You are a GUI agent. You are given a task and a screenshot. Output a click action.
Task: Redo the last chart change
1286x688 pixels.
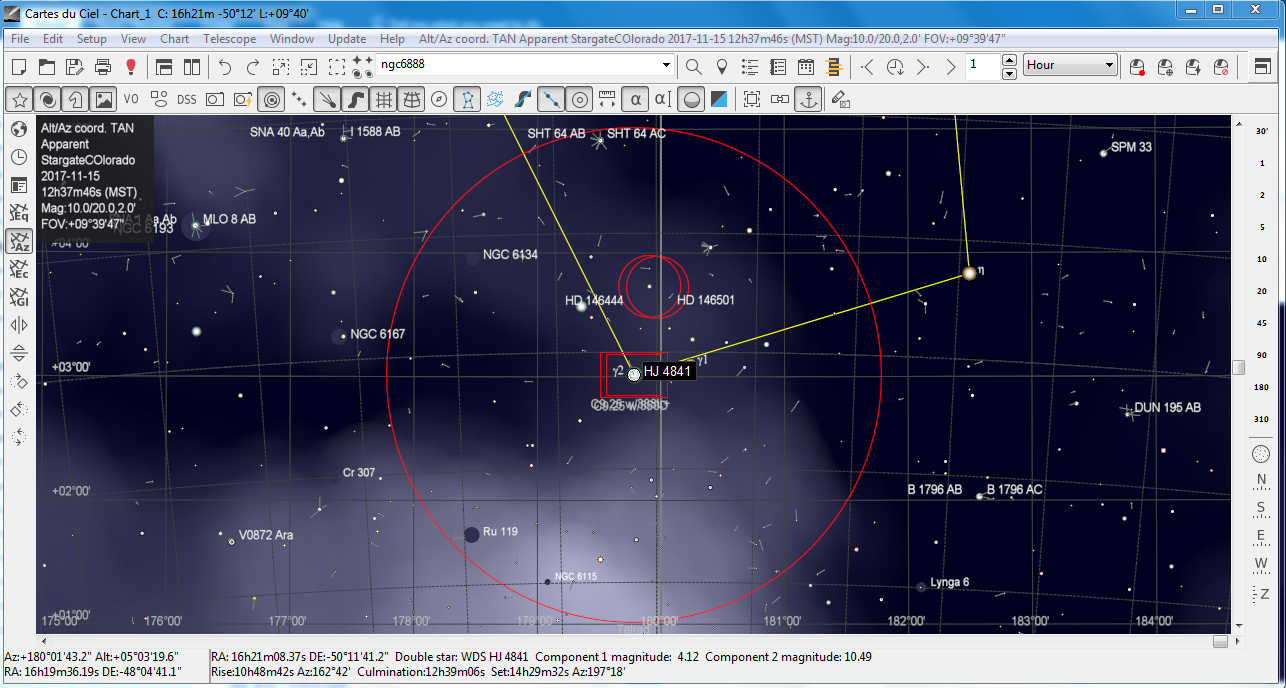click(253, 67)
